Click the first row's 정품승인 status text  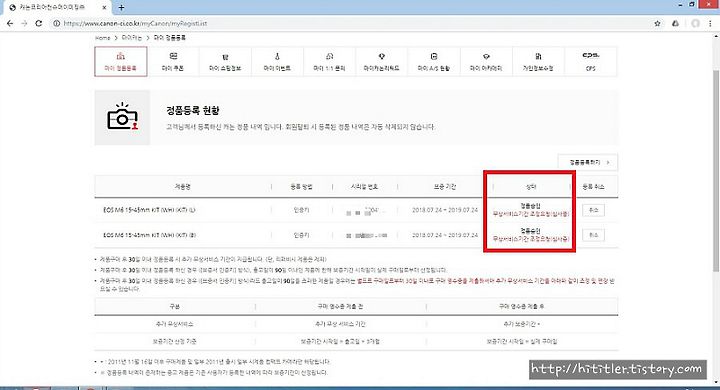click(x=530, y=206)
